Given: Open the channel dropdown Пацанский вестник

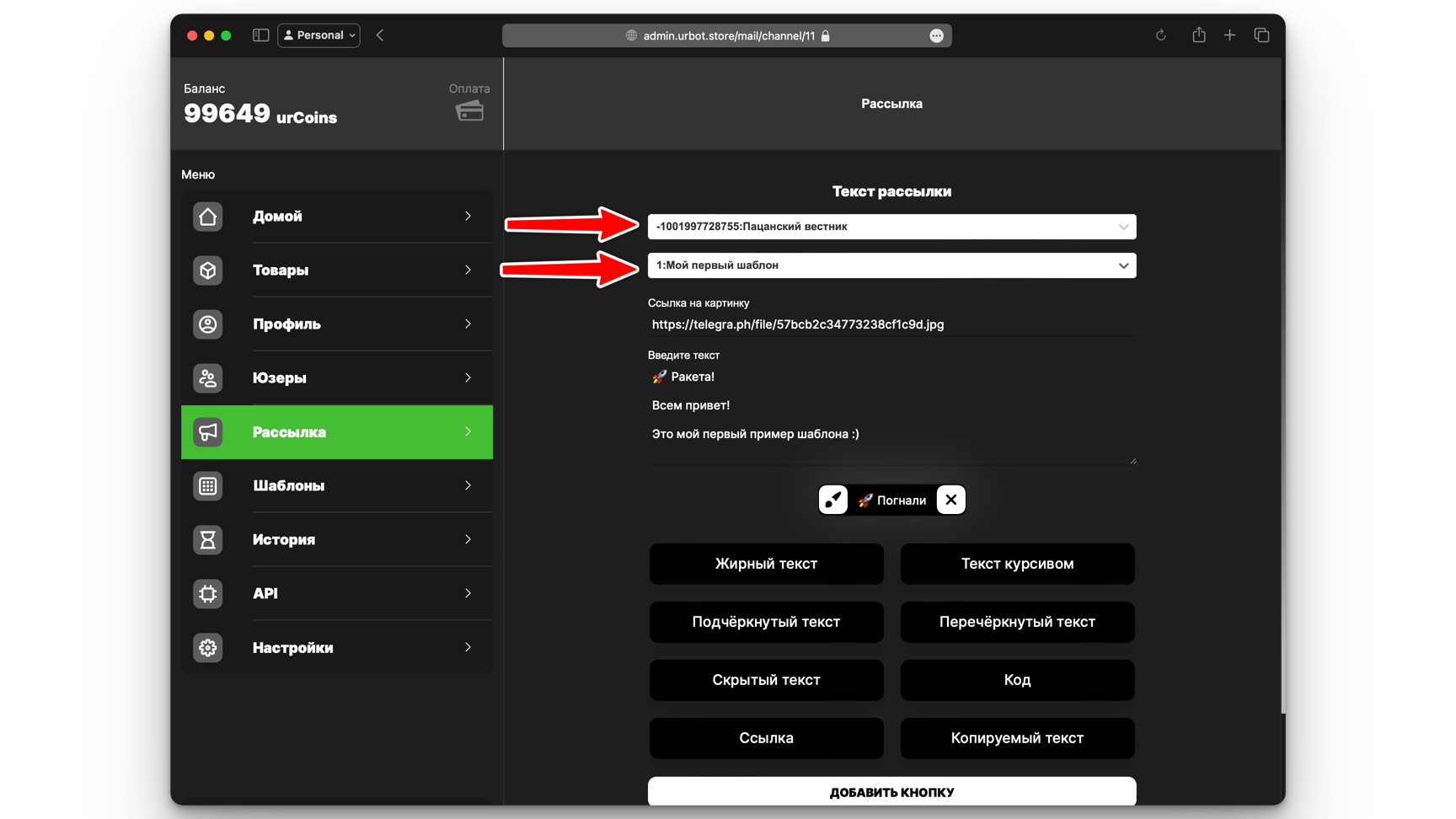Looking at the screenshot, I should point(891,227).
